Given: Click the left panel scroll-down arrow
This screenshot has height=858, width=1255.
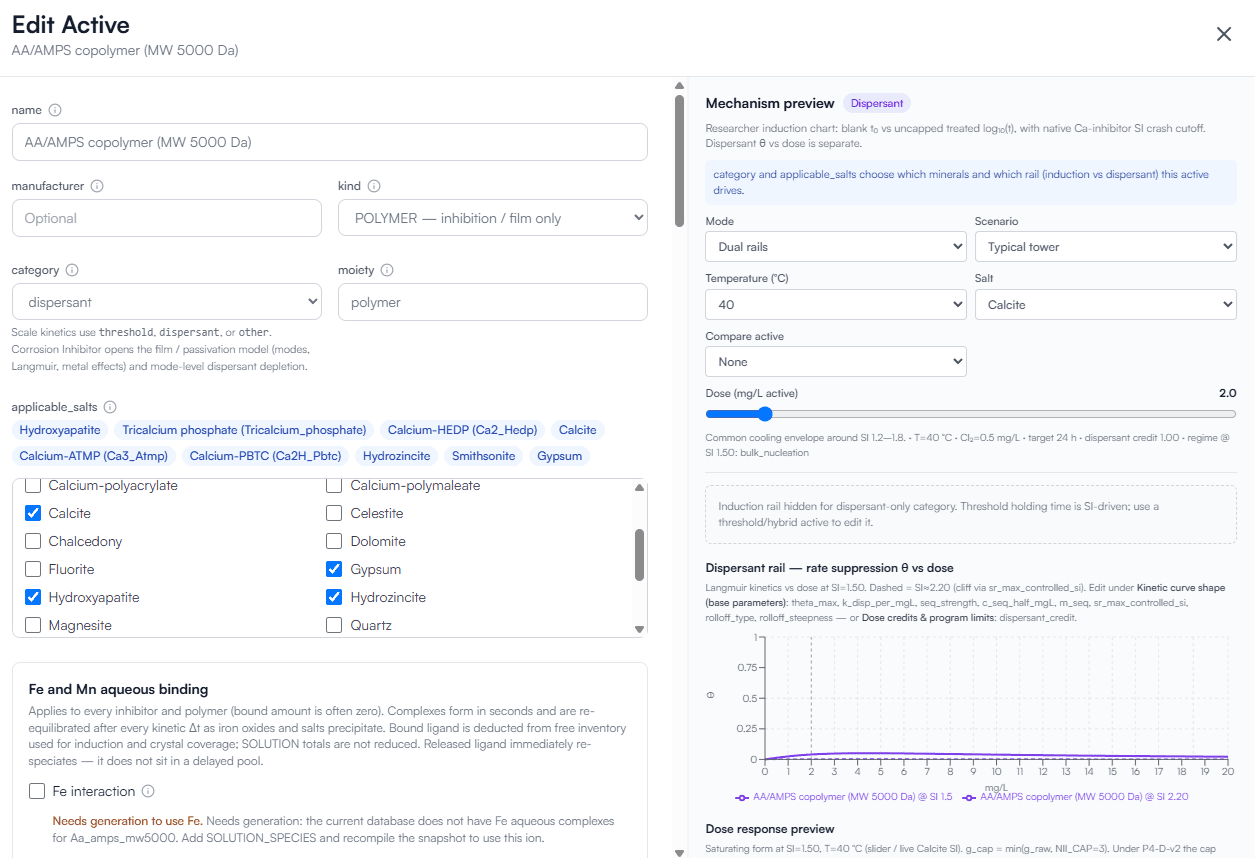Looking at the screenshot, I should [x=680, y=852].
